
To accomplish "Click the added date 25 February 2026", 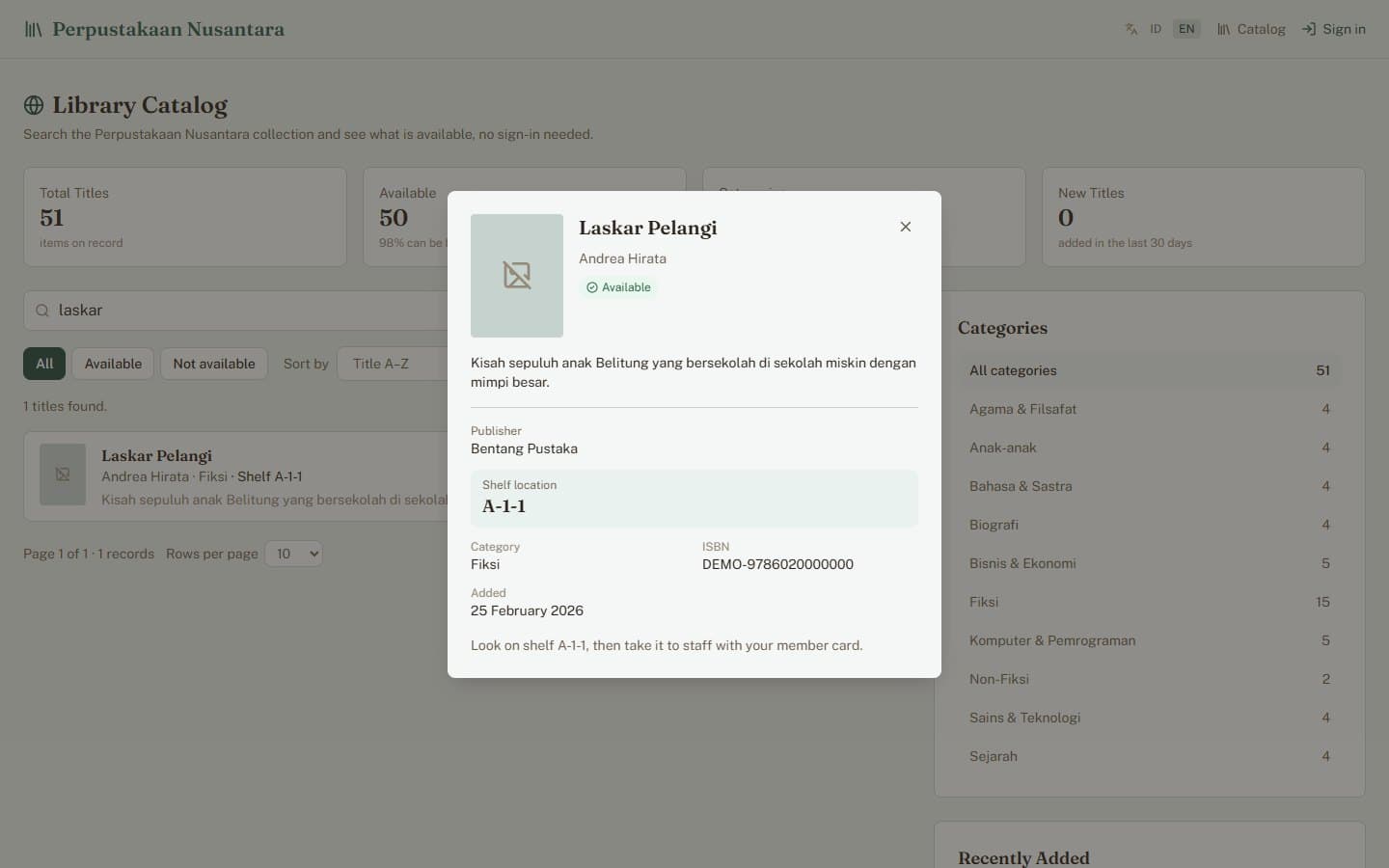I will (527, 610).
